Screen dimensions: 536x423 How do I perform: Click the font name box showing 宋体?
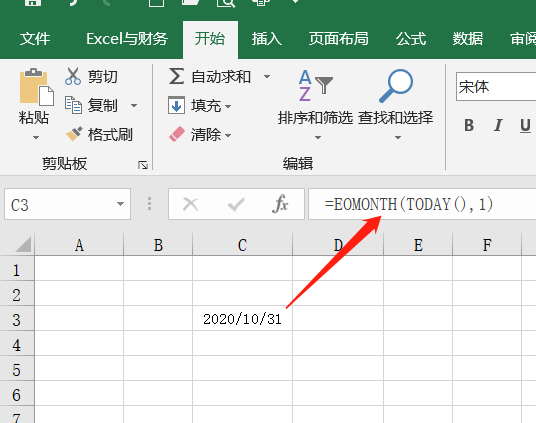point(496,87)
